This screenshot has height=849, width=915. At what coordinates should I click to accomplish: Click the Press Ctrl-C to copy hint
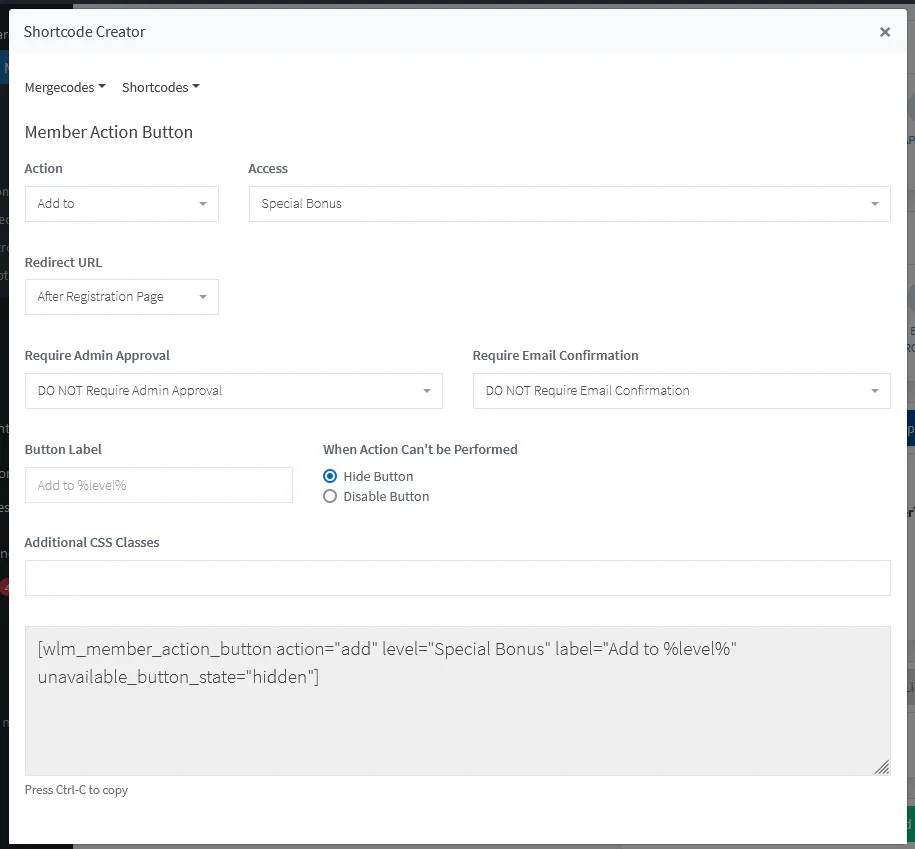click(76, 789)
